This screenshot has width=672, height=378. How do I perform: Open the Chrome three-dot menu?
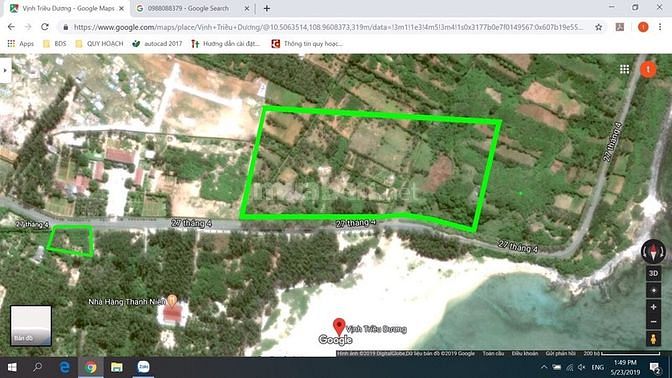pyautogui.click(x=660, y=27)
